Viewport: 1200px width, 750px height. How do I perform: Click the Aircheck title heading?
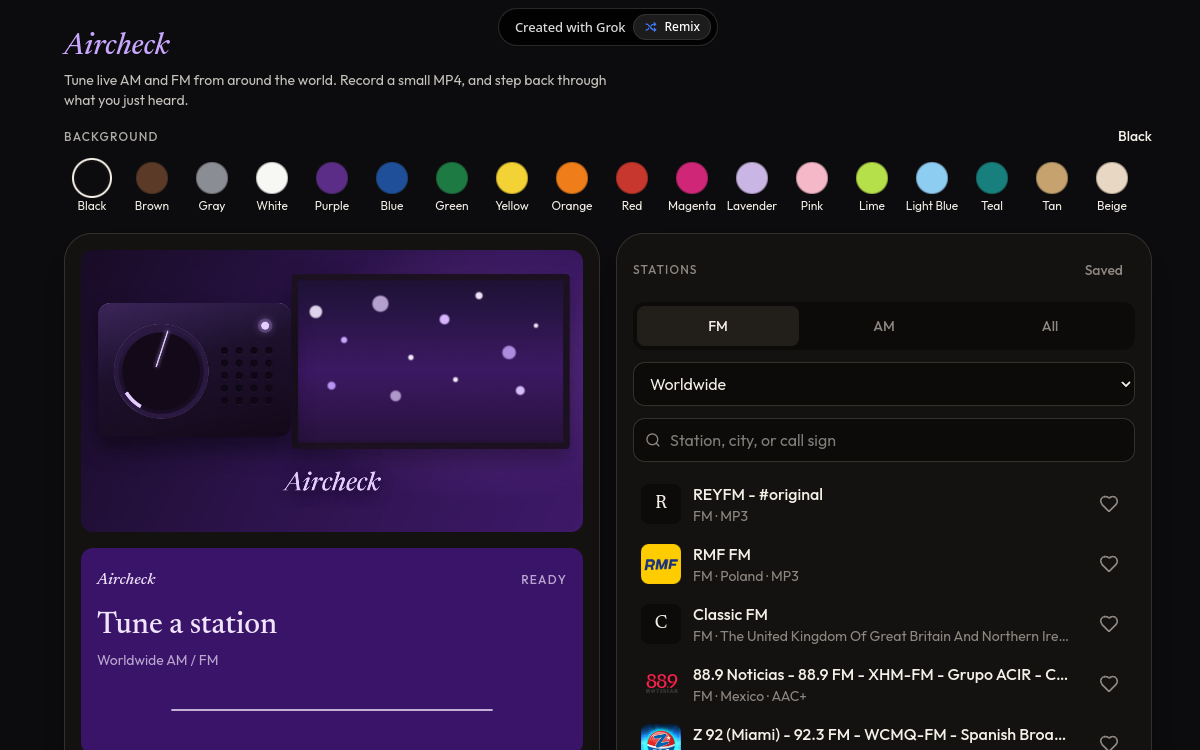[x=117, y=44]
